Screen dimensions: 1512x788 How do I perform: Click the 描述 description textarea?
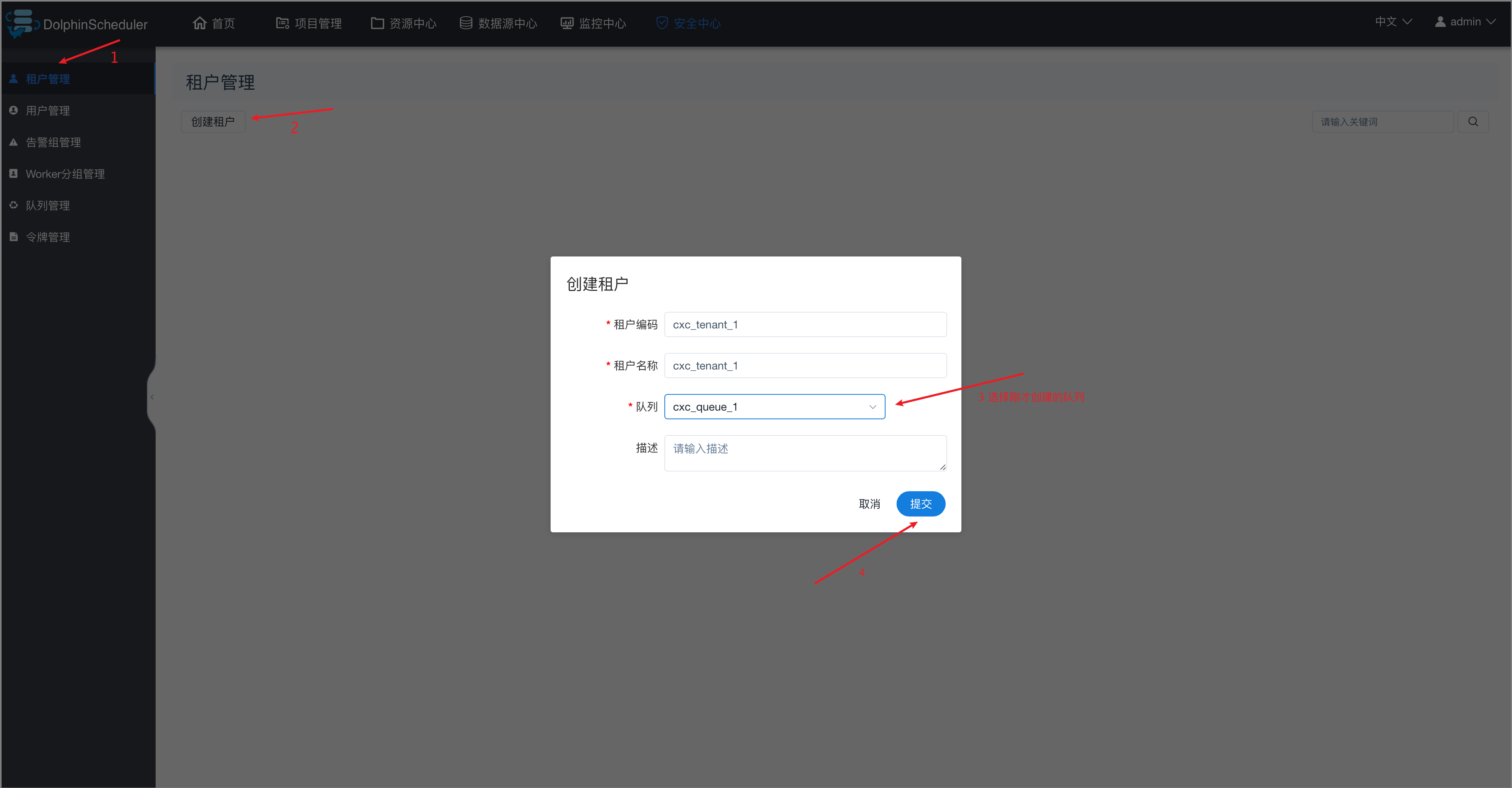805,453
